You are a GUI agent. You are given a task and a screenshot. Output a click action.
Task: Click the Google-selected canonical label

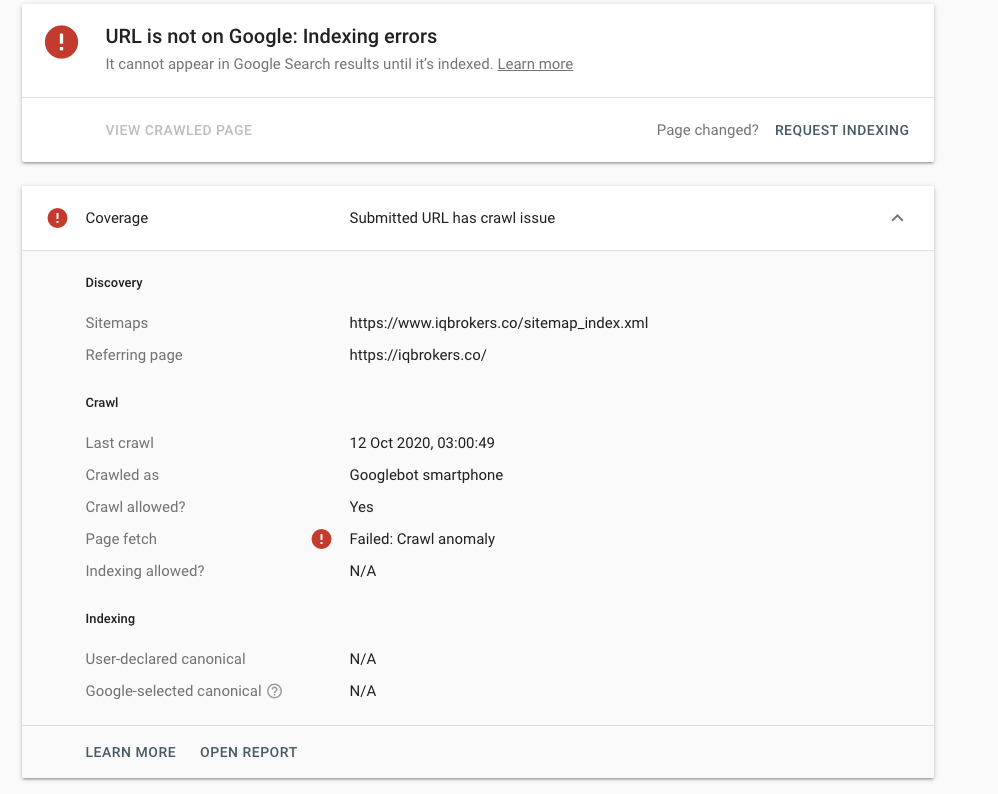click(x=173, y=691)
